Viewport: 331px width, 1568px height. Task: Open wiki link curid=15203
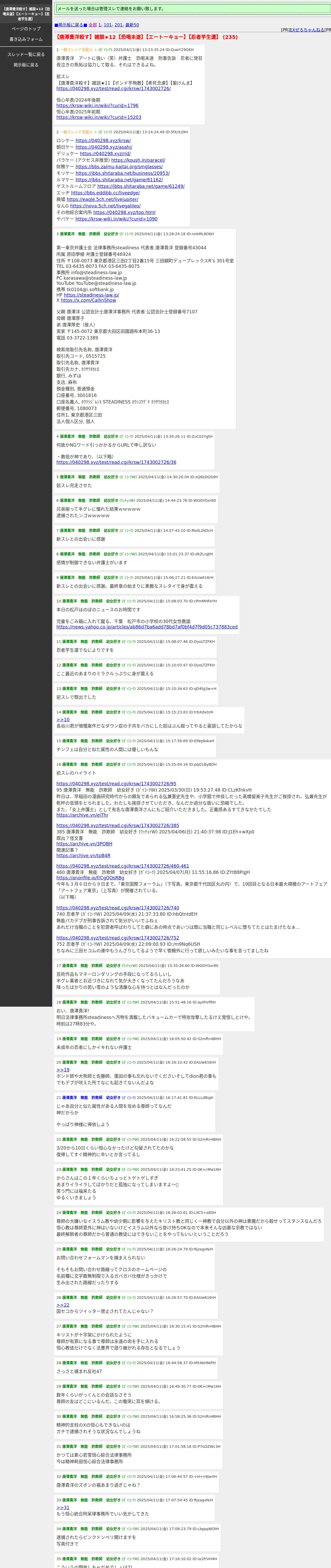[x=99, y=118]
